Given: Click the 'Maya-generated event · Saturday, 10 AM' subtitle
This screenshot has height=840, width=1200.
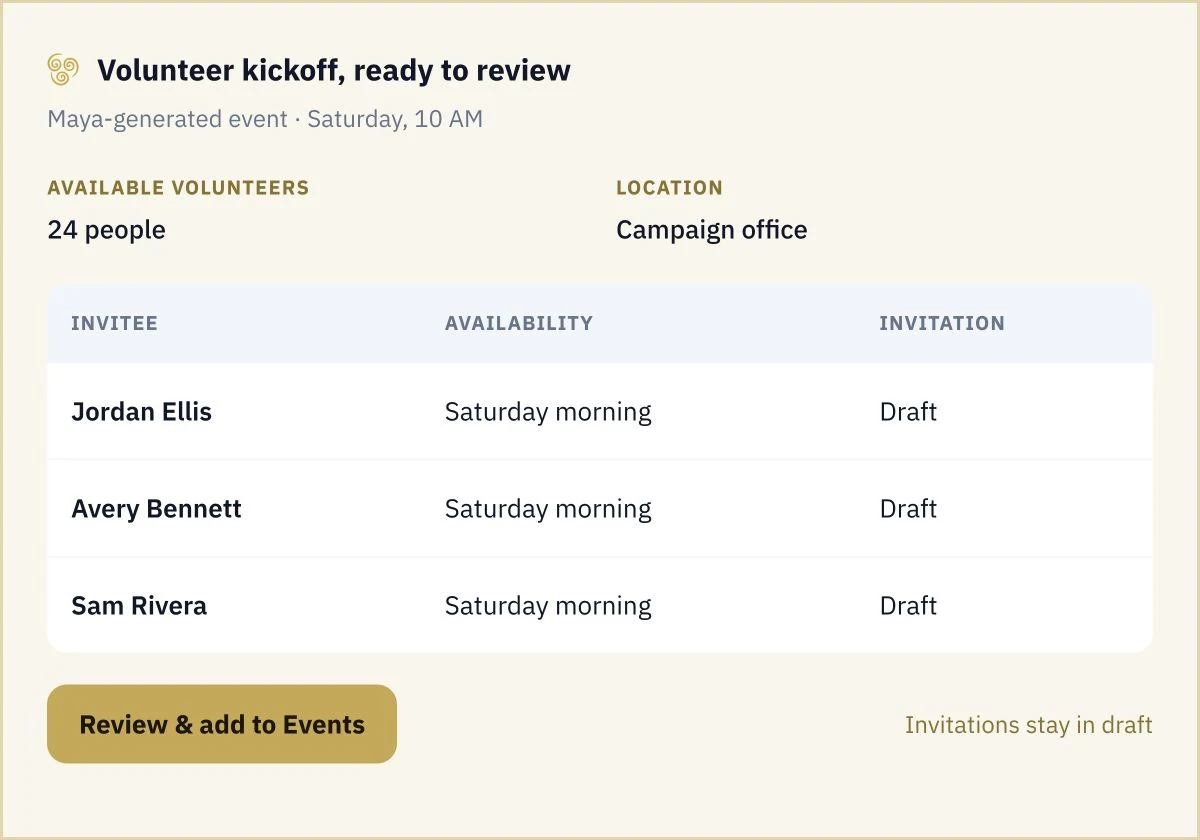Looking at the screenshot, I should coord(265,119).
